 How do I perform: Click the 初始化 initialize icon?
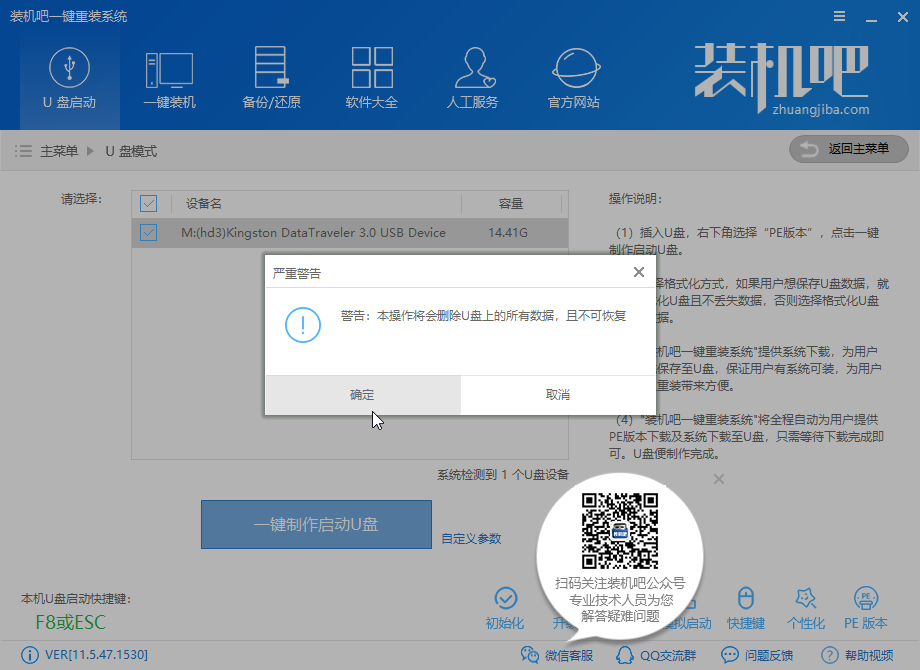(505, 608)
